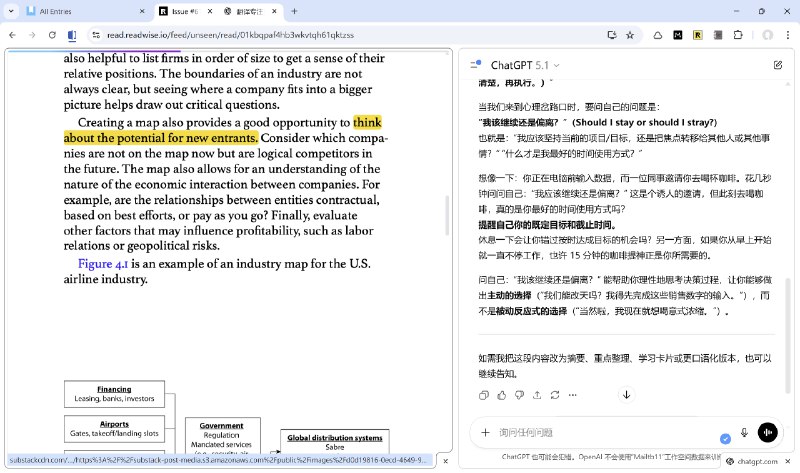Open the yellow Readwise R extension
The image size is (800, 473).
coord(697,35)
